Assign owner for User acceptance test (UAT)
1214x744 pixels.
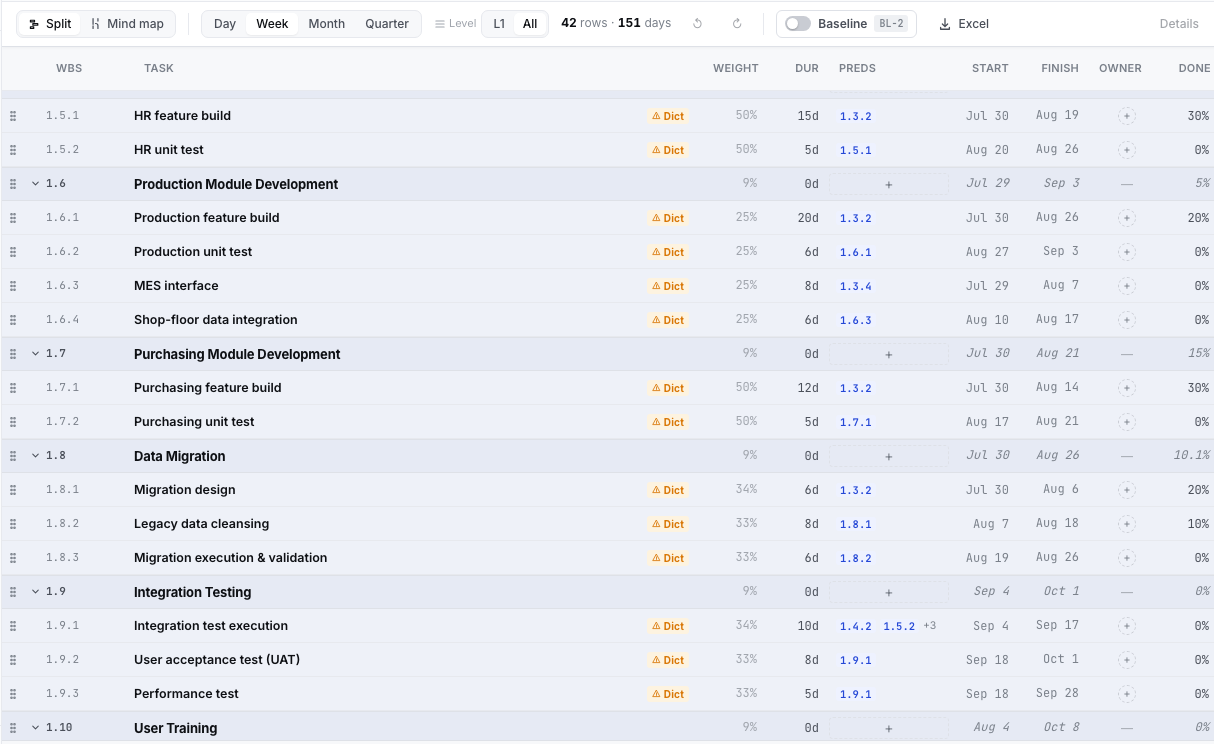1127,660
